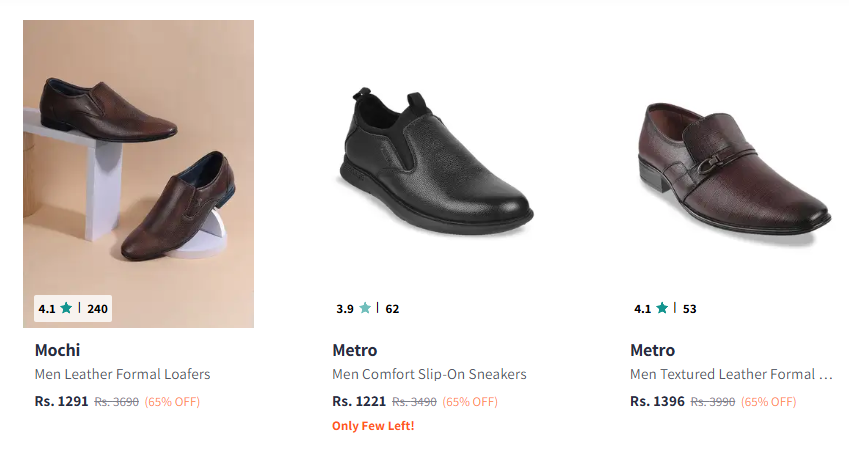Click the 4.1 rating badge with 240 reviews
The width and height of the screenshot is (849, 466).
[73, 308]
